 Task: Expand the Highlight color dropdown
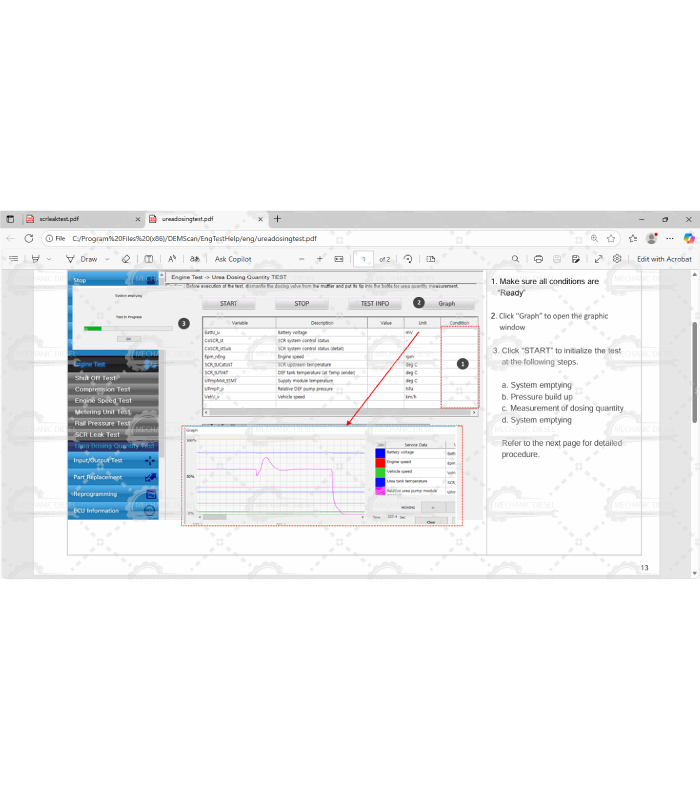pyautogui.click(x=50, y=259)
